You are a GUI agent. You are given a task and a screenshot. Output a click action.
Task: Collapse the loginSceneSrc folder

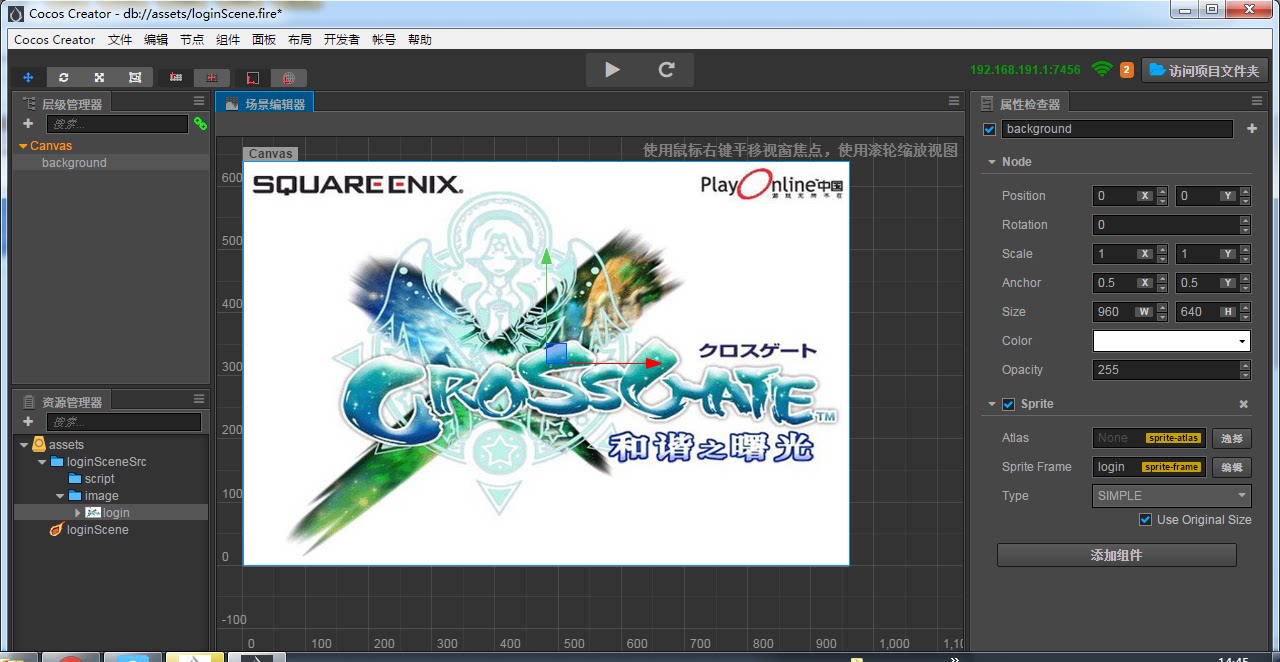pyautogui.click(x=42, y=462)
